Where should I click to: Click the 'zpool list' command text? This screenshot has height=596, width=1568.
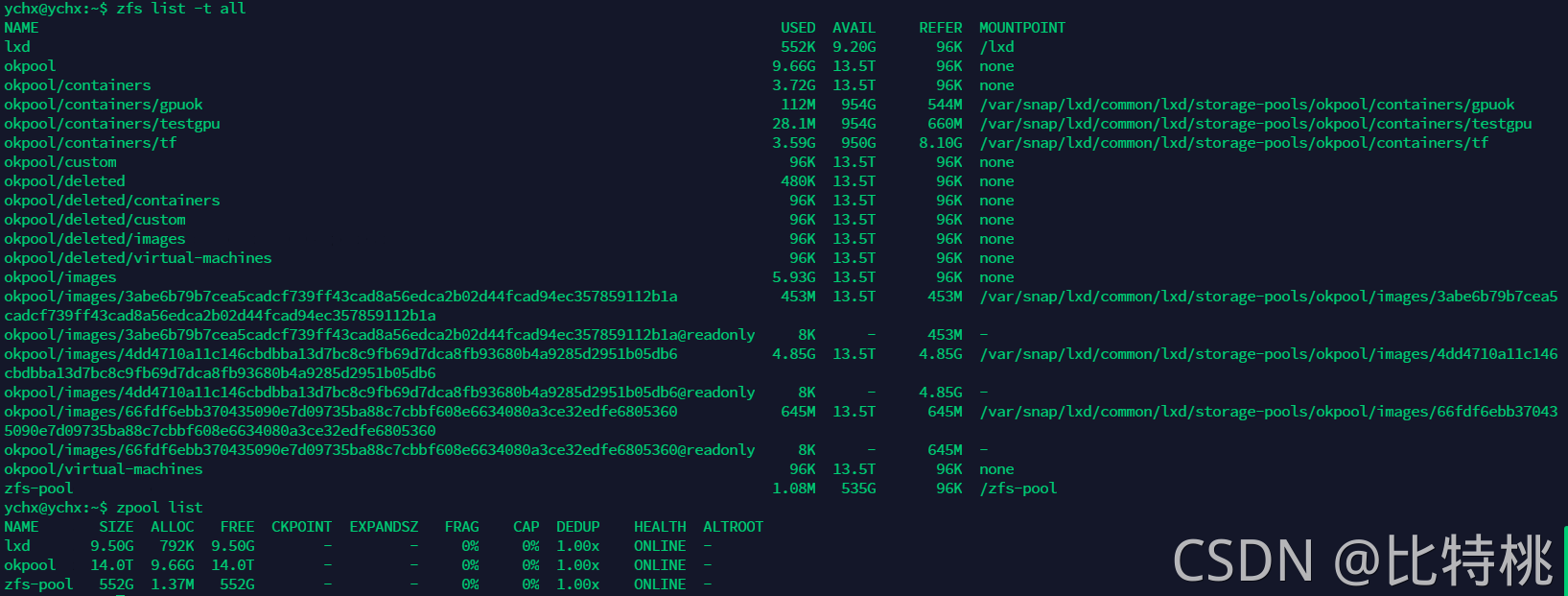click(x=159, y=508)
